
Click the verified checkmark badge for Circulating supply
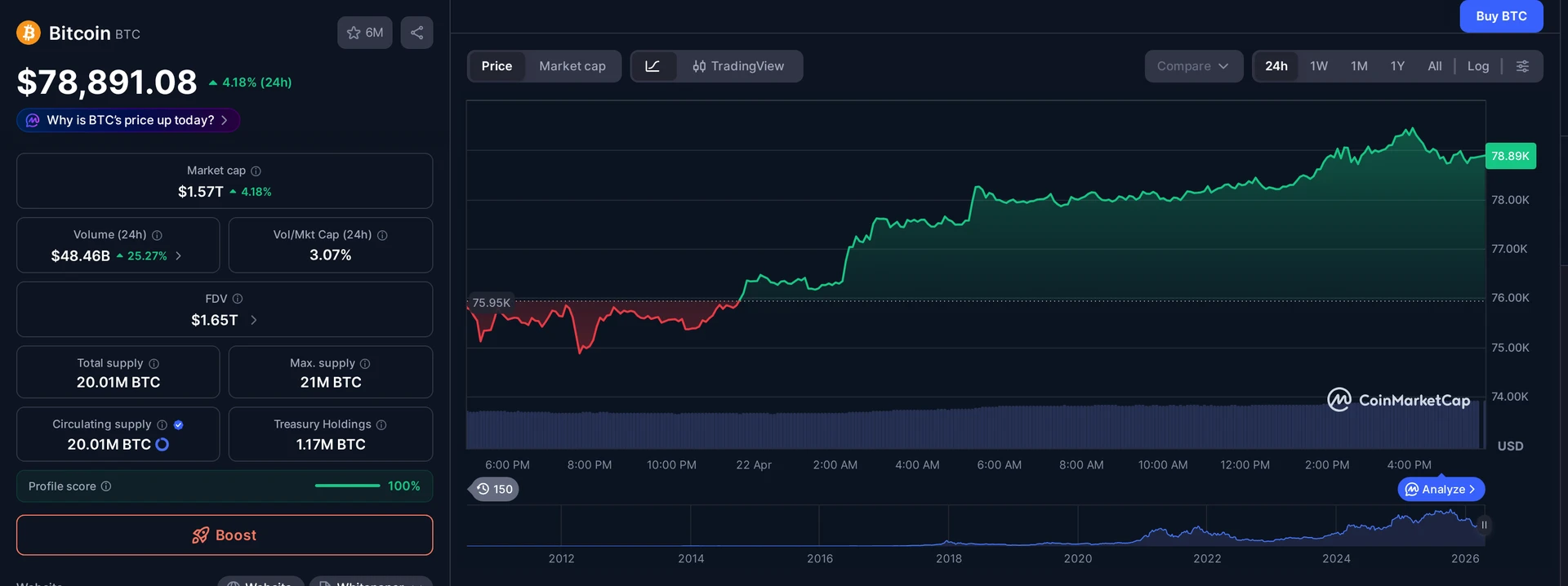point(179,424)
